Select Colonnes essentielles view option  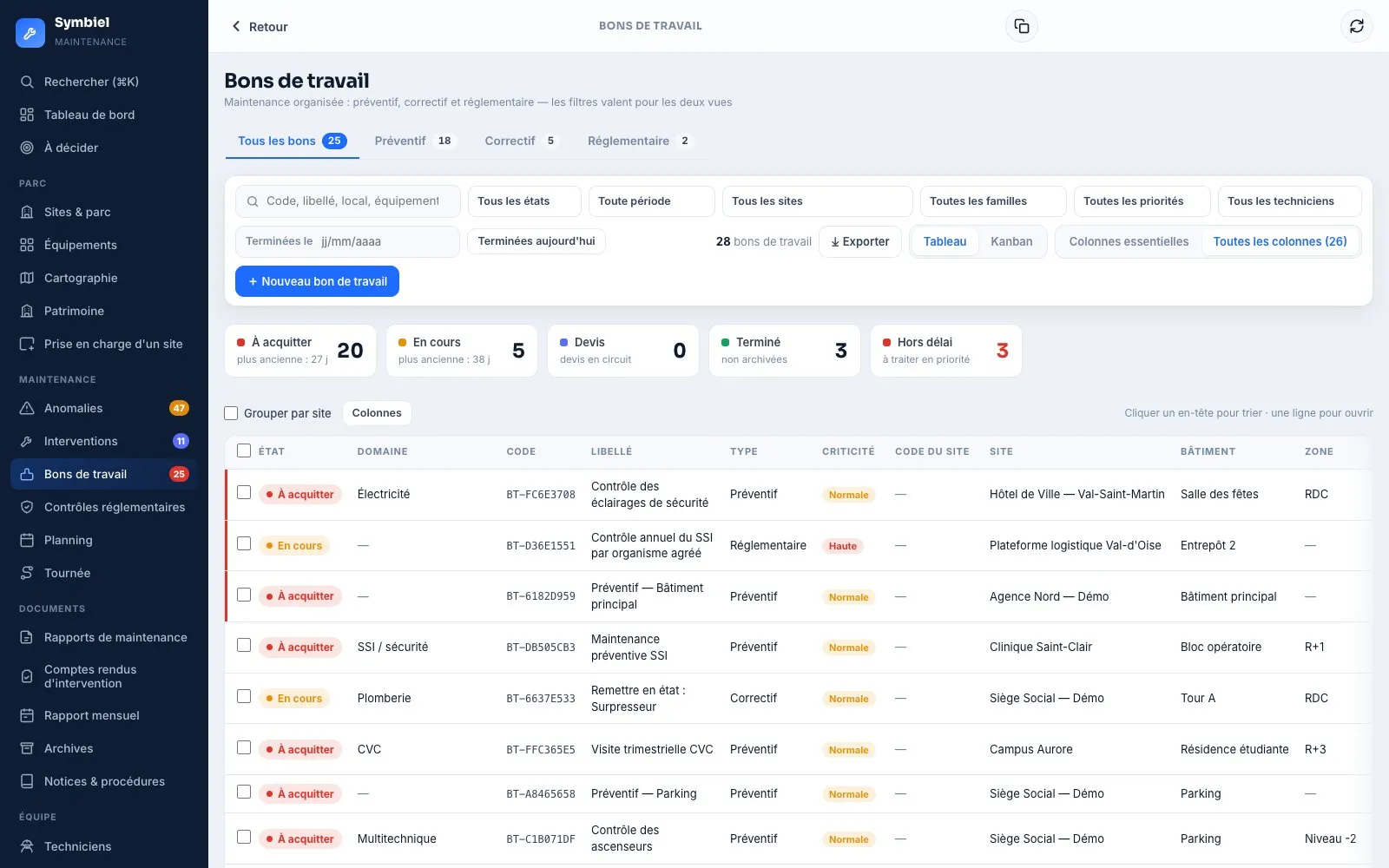click(x=1129, y=241)
